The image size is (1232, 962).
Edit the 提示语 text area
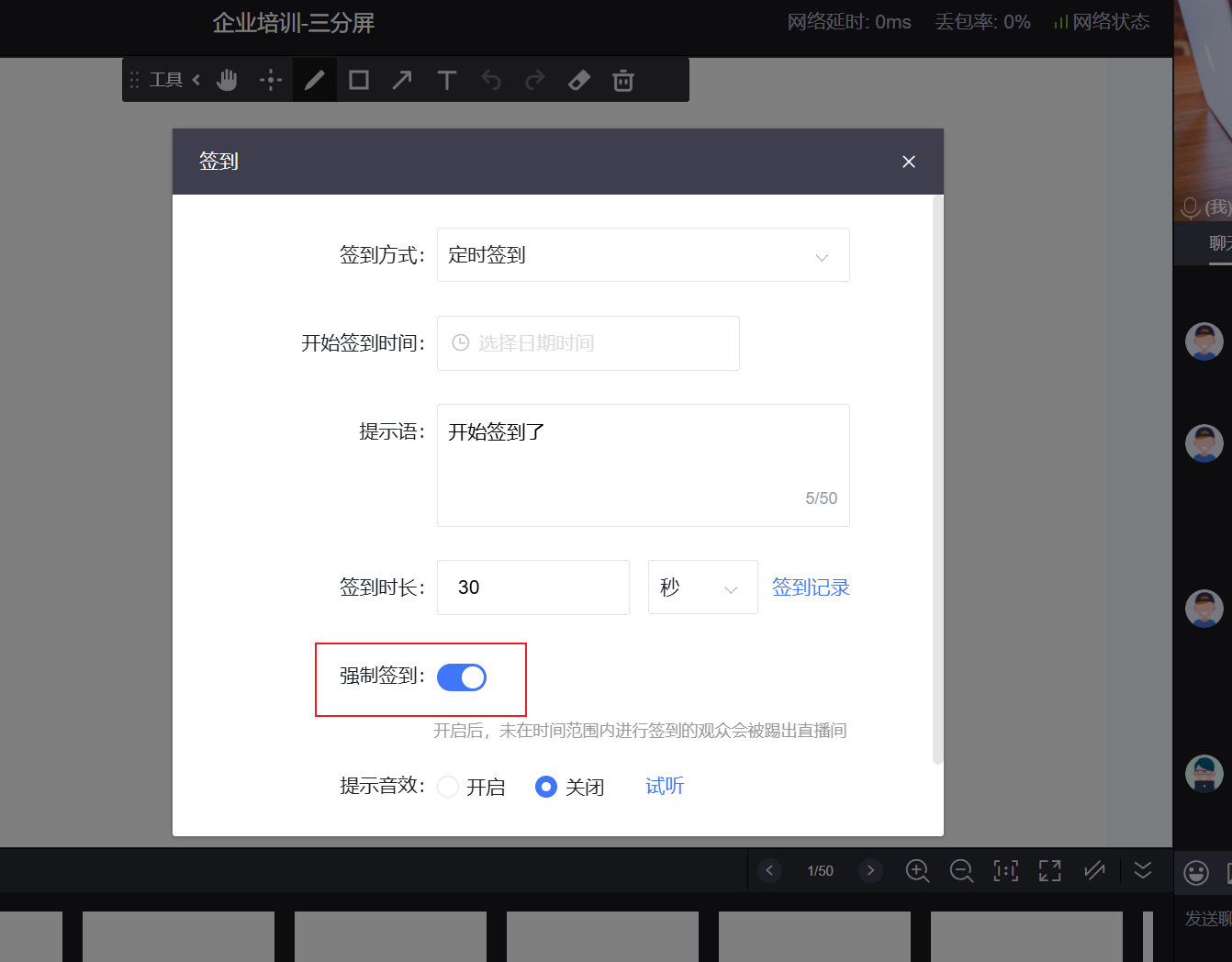point(644,465)
